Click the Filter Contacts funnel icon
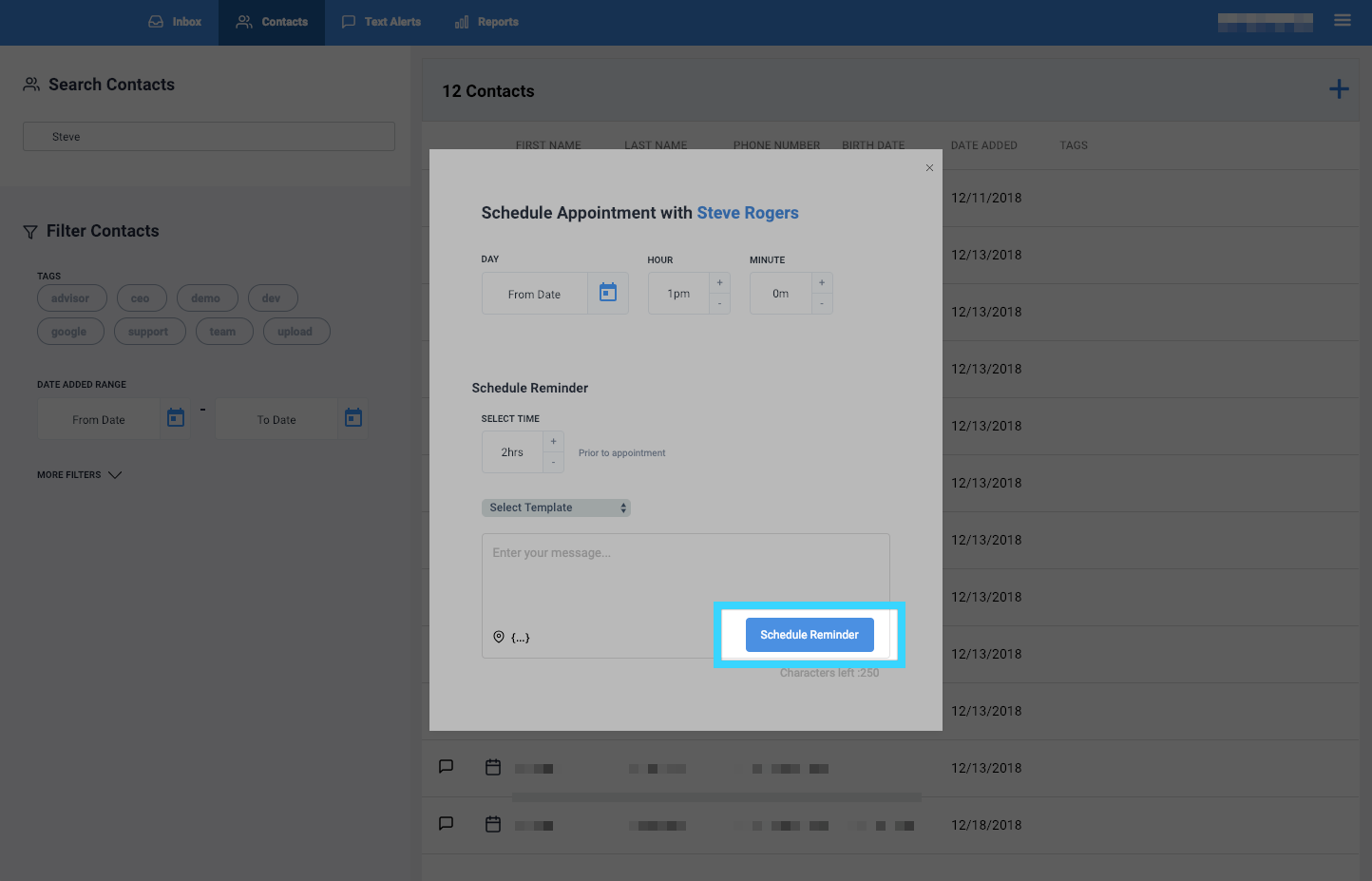The width and height of the screenshot is (1372, 881). pos(30,232)
